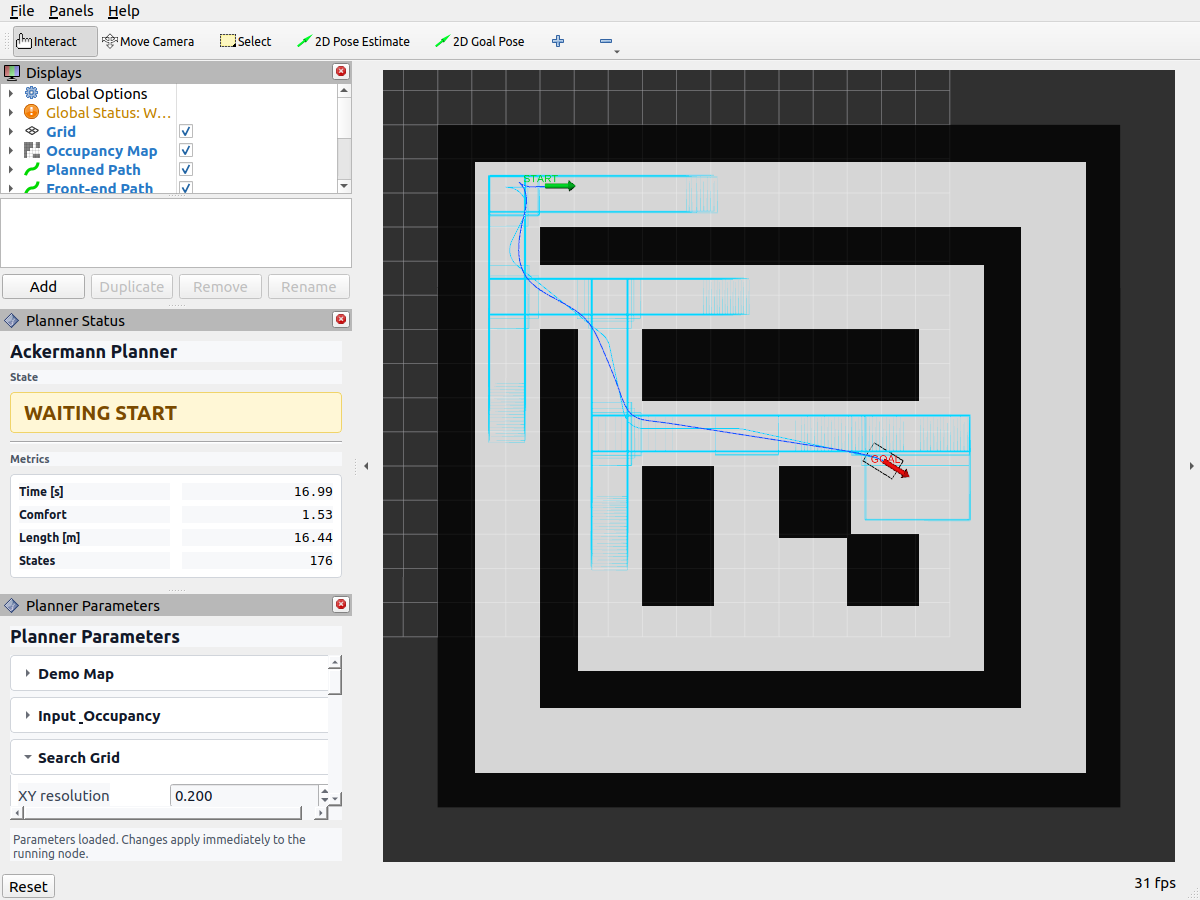Click the right-side panel expand arrow

(x=1190, y=466)
